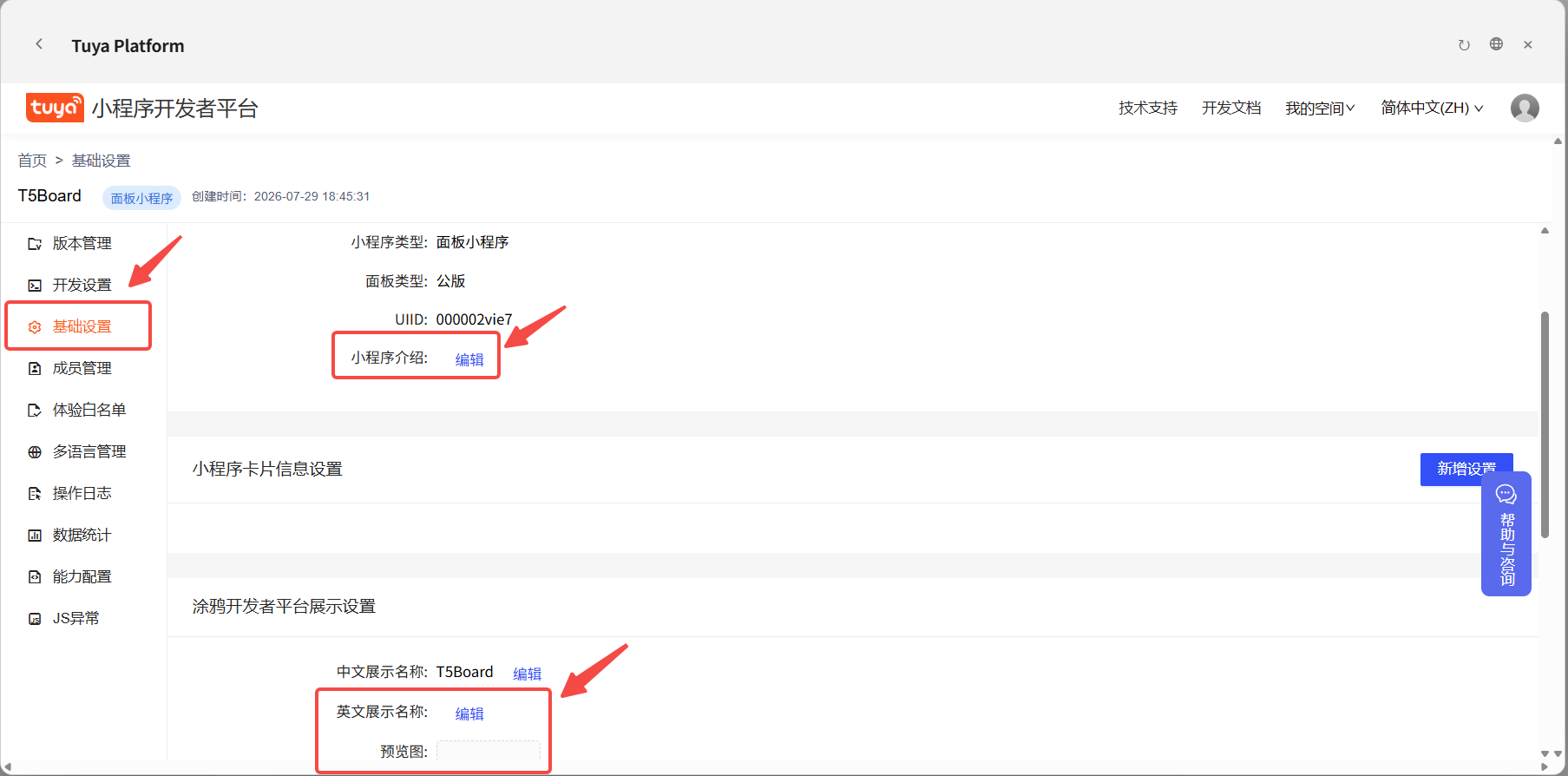Open 版本管理 in the sidebar
The height and width of the screenshot is (776, 1568).
[82, 244]
